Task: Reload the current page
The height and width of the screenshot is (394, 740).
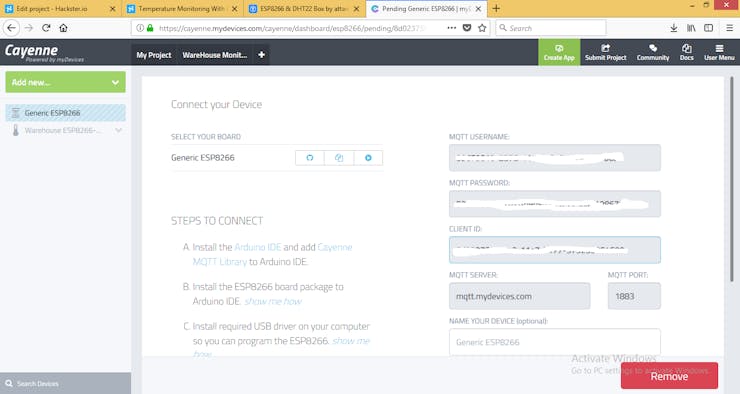Action: [46, 28]
